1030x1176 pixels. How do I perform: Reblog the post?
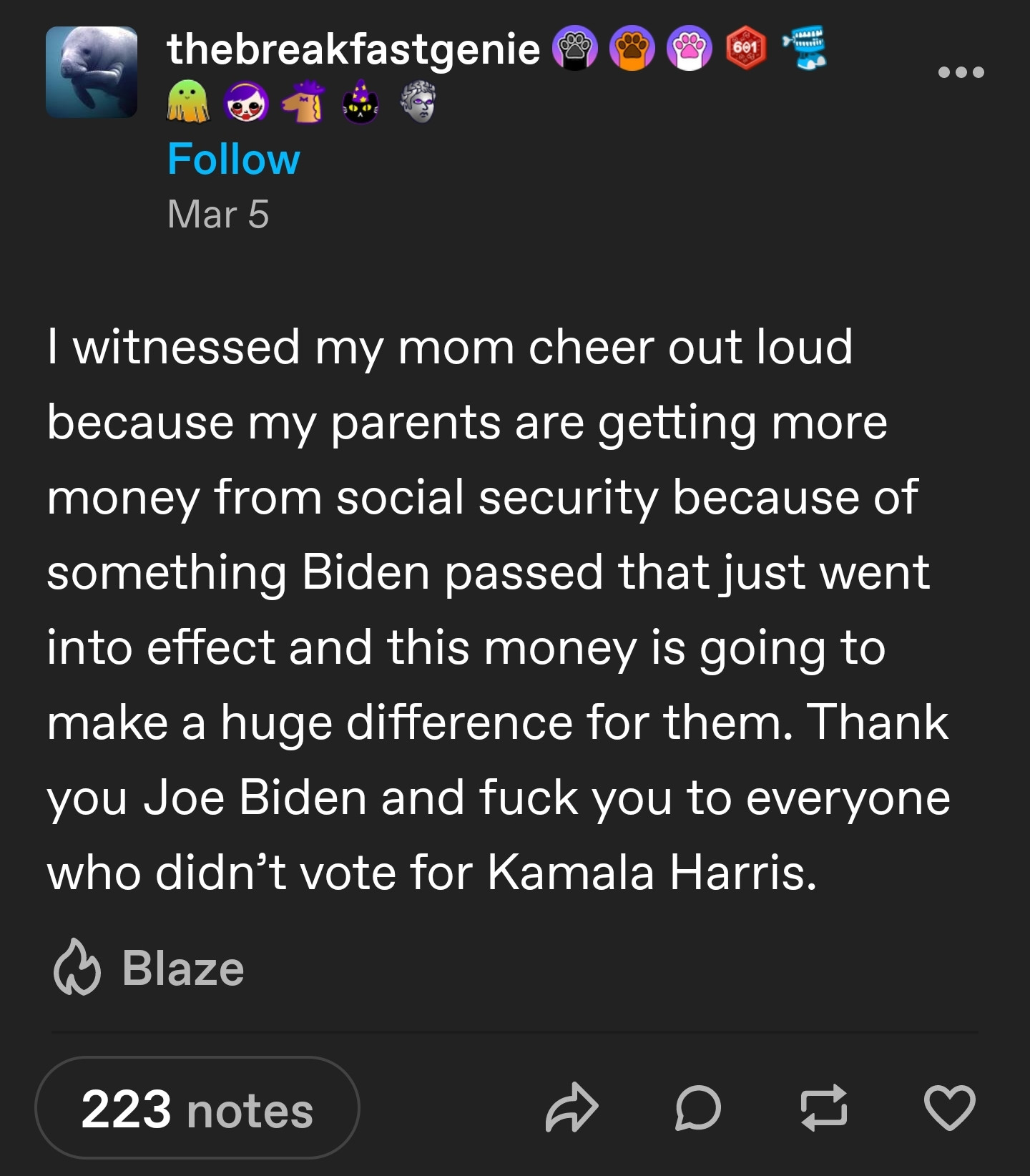point(824,1108)
